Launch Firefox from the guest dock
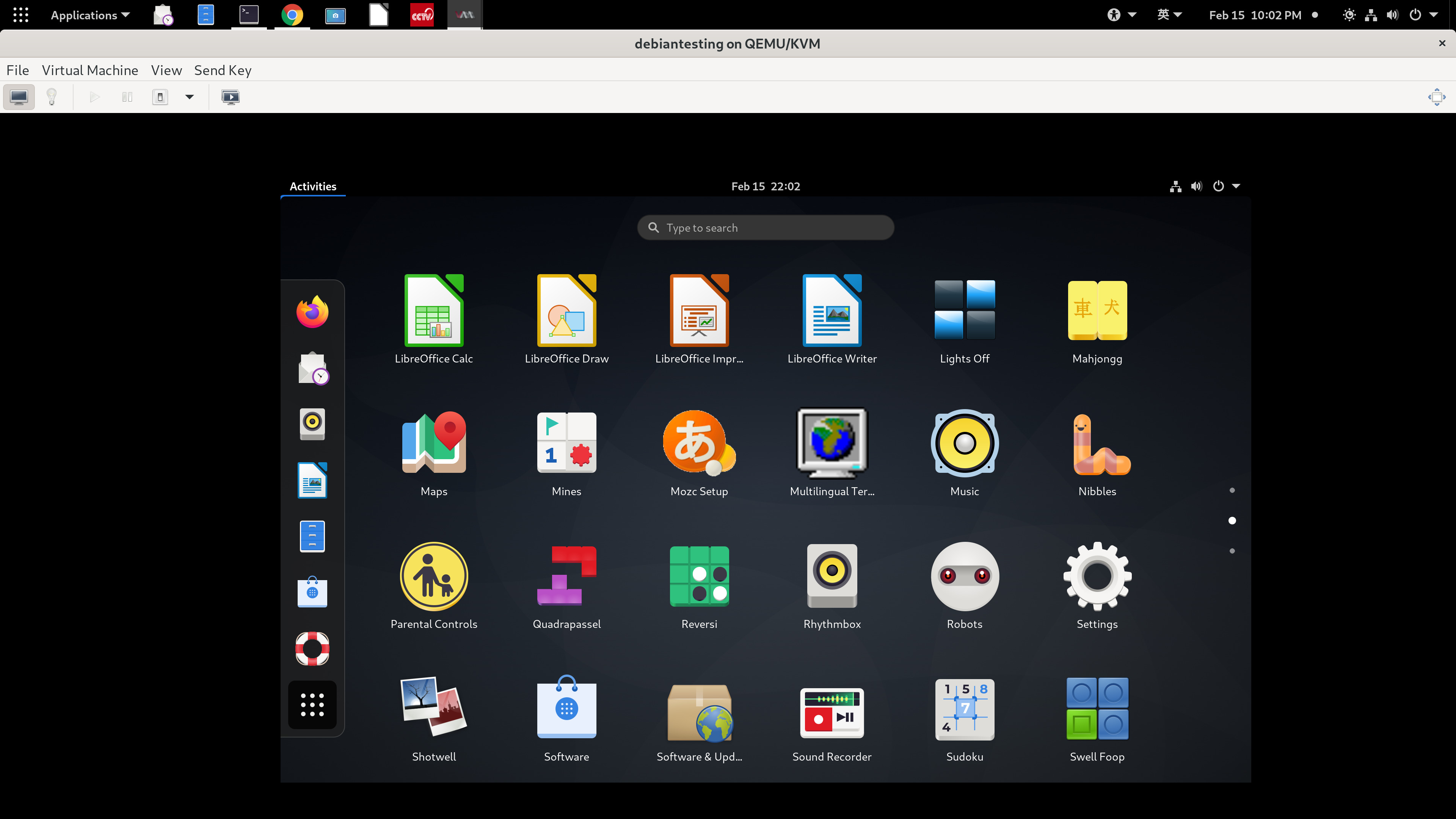 [x=312, y=311]
